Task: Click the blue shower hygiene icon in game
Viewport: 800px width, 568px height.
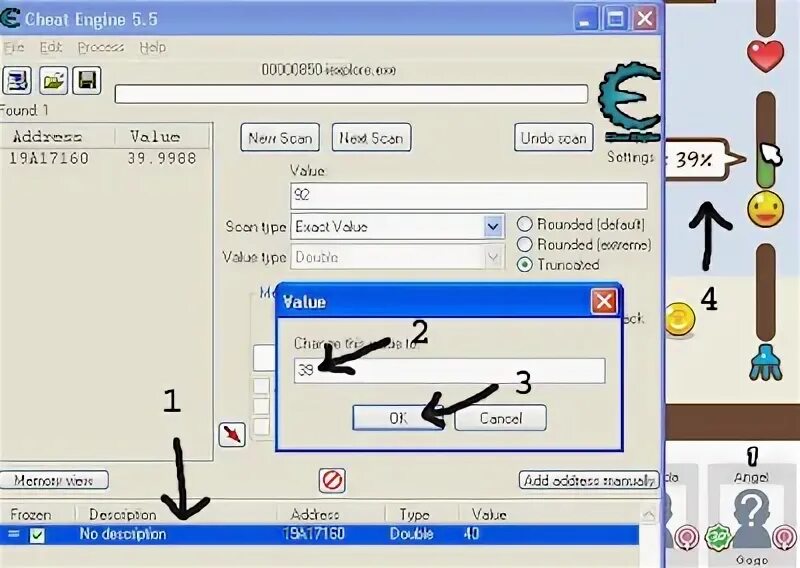Action: pos(765,362)
